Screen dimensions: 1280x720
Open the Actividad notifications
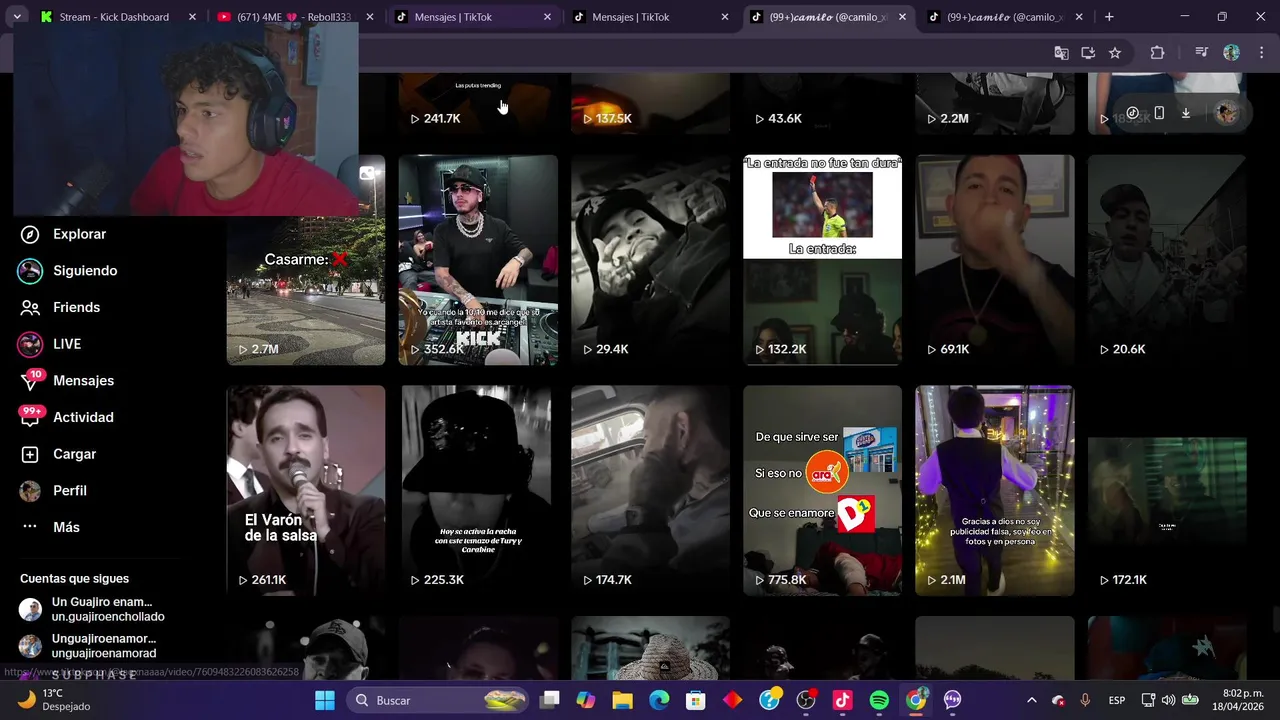pyautogui.click(x=68, y=417)
